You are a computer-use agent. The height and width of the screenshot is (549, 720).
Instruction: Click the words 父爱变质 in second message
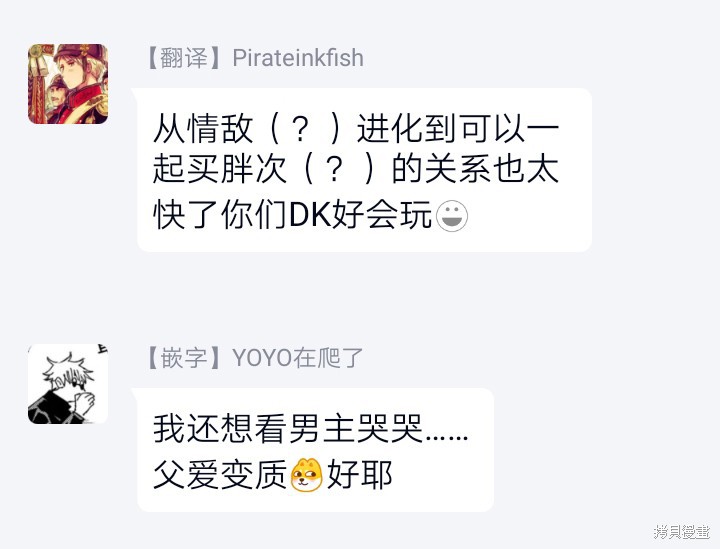pyautogui.click(x=221, y=475)
